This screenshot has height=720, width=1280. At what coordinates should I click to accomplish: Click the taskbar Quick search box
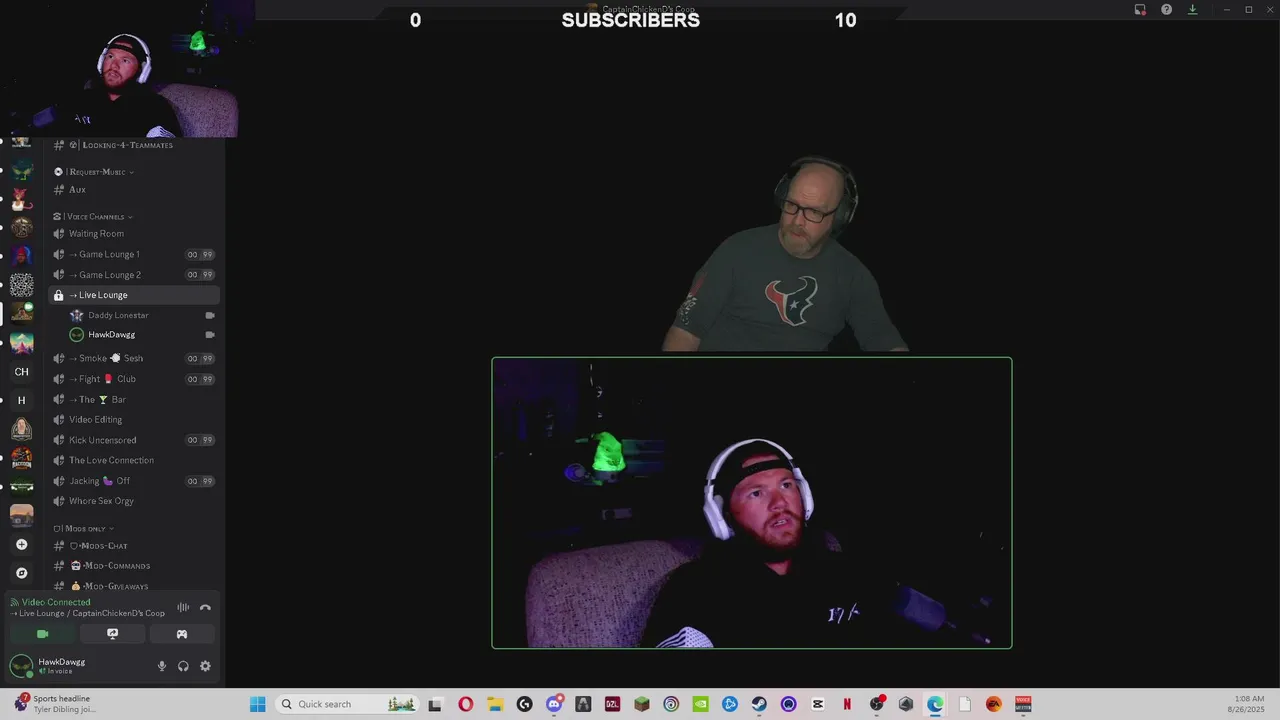click(x=346, y=704)
